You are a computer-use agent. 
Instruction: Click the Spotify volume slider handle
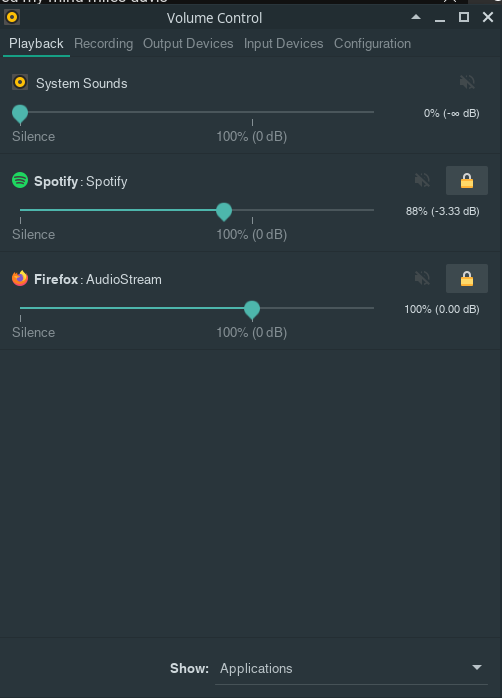tap(224, 211)
